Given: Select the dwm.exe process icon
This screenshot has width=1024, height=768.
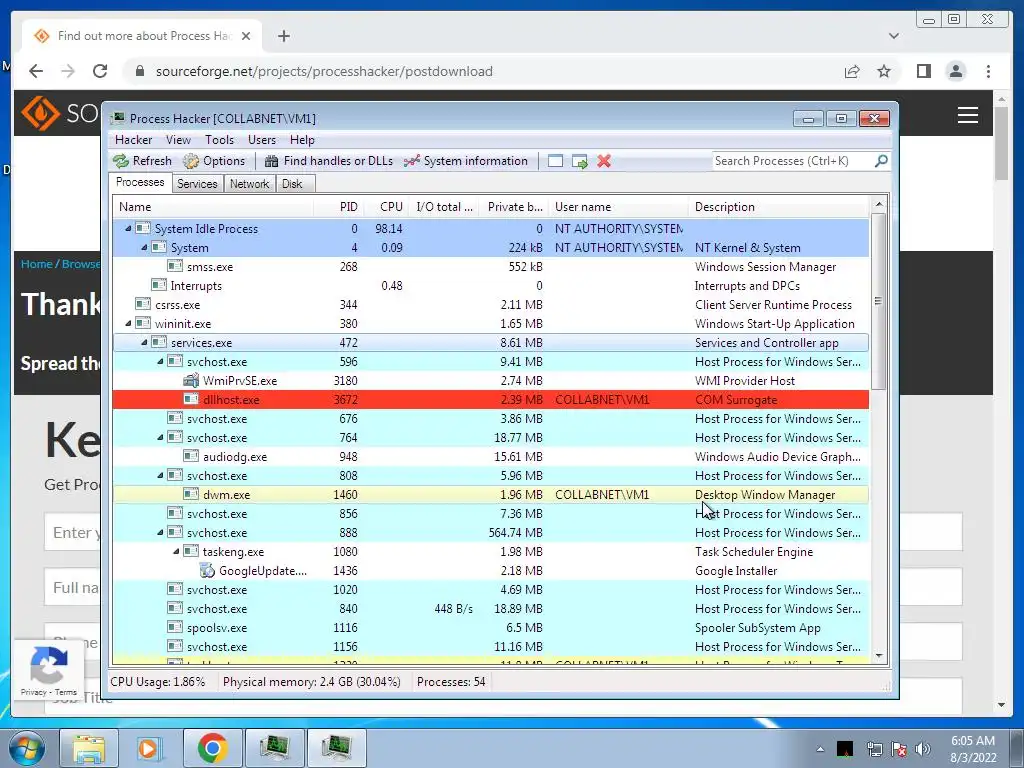Looking at the screenshot, I should pyautogui.click(x=191, y=494).
